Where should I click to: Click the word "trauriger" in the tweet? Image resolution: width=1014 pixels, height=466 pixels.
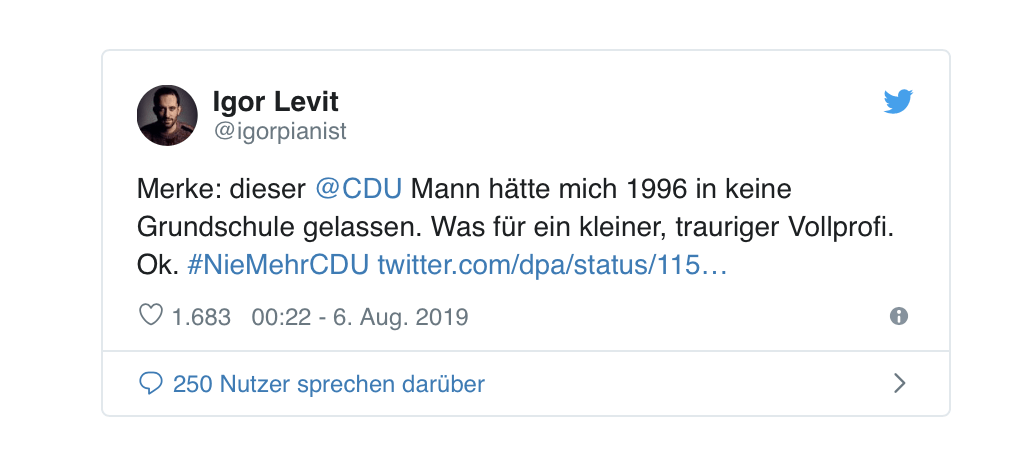pos(716,227)
